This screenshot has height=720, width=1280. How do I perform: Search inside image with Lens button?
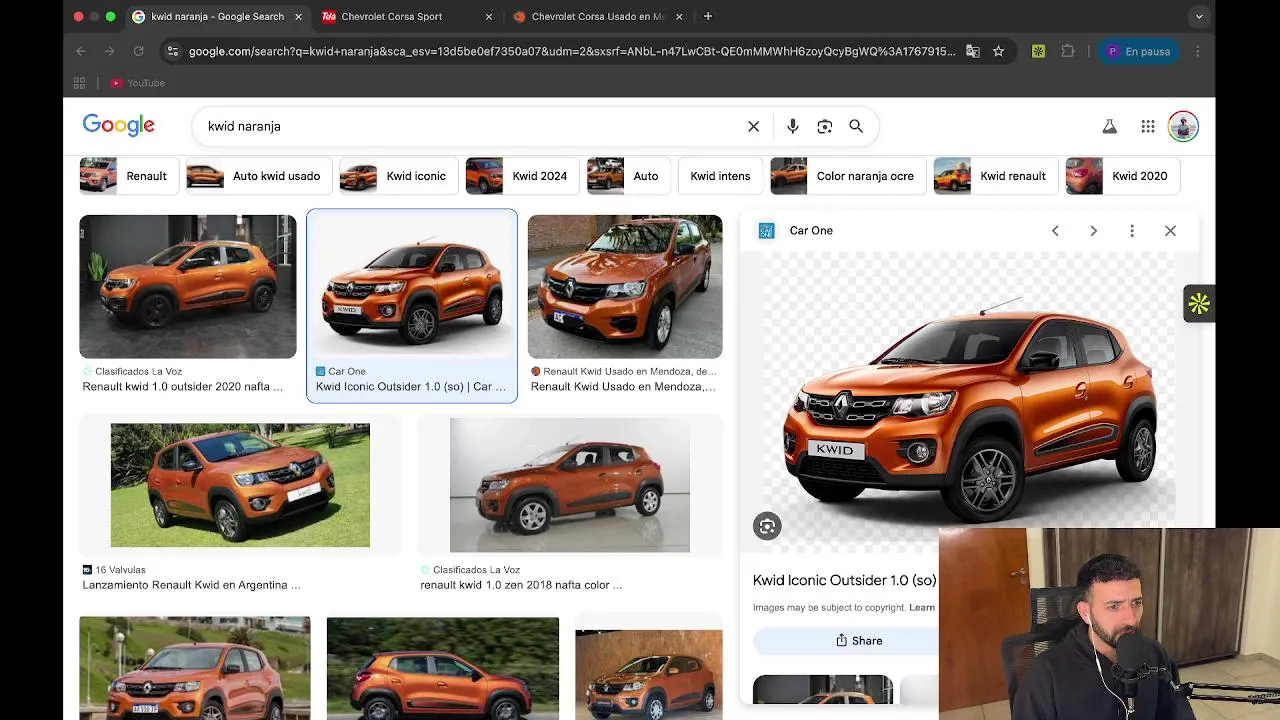(767, 526)
